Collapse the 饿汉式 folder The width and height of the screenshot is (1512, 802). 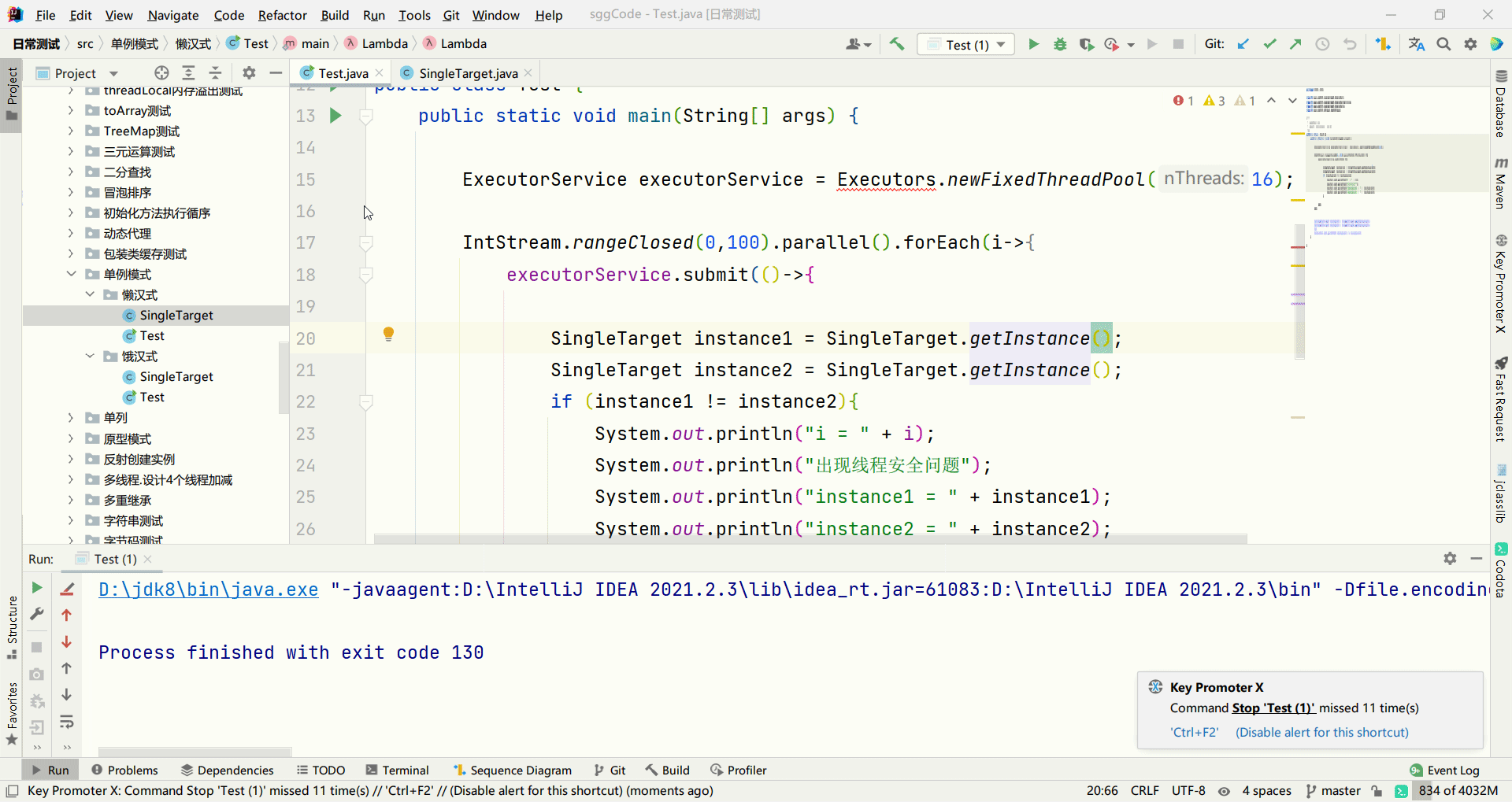pos(90,356)
